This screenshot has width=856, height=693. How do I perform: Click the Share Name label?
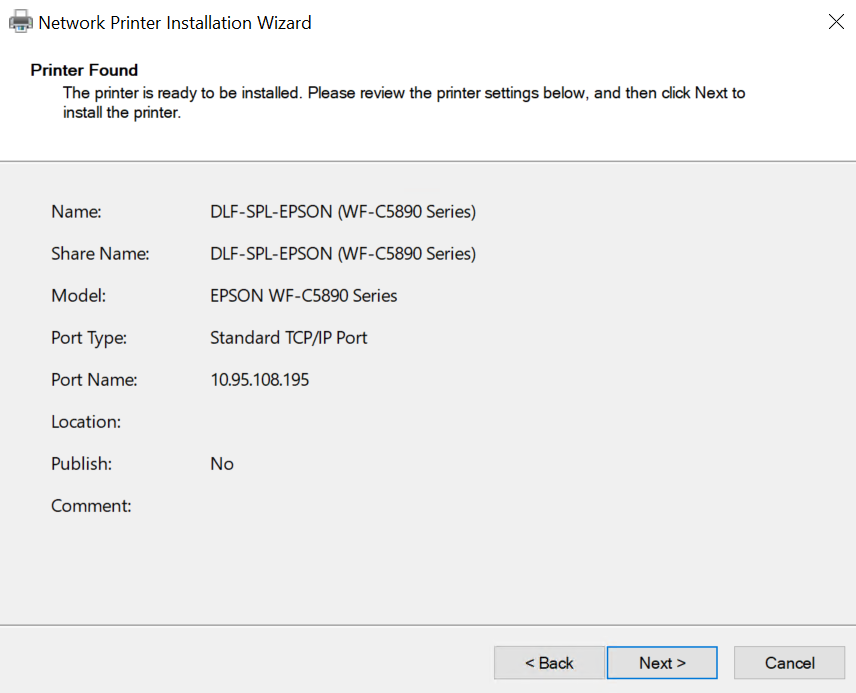(100, 254)
